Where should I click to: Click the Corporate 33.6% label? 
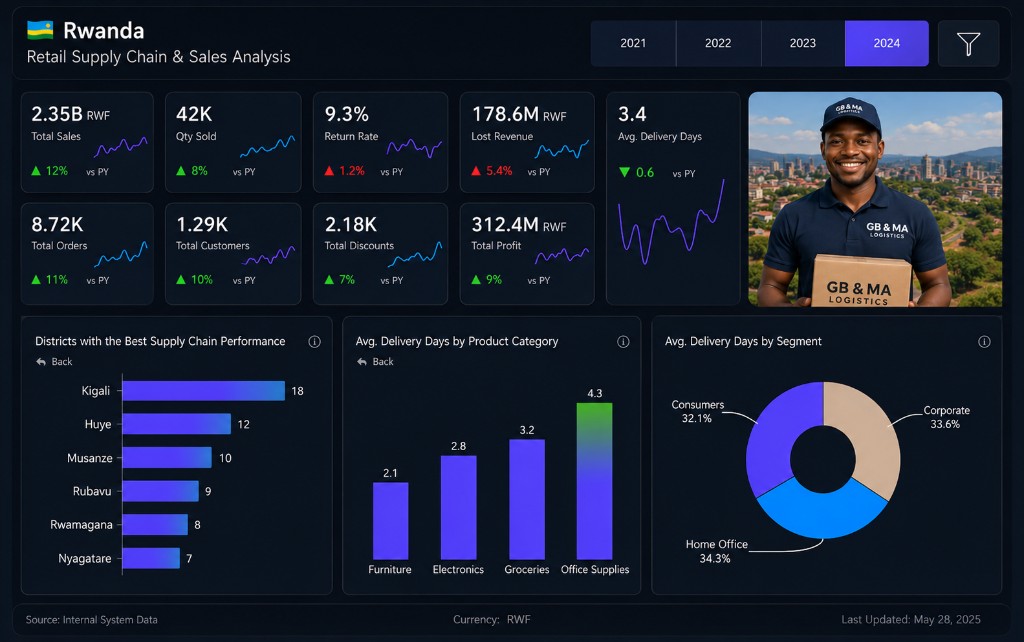tap(946, 417)
